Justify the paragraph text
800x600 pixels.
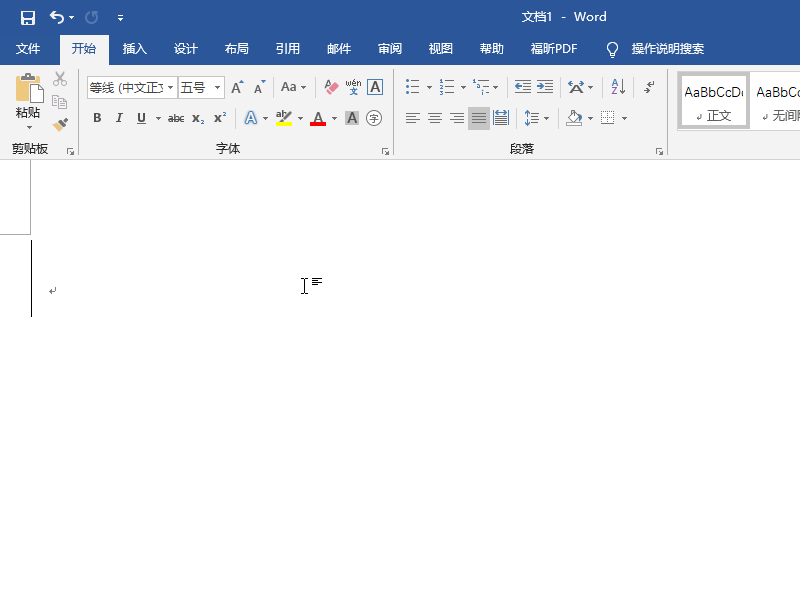[479, 118]
